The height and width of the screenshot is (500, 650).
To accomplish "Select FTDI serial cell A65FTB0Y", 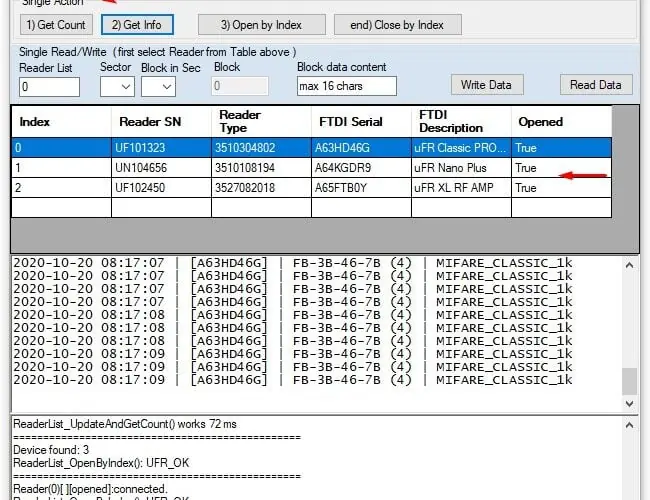I will [361, 188].
